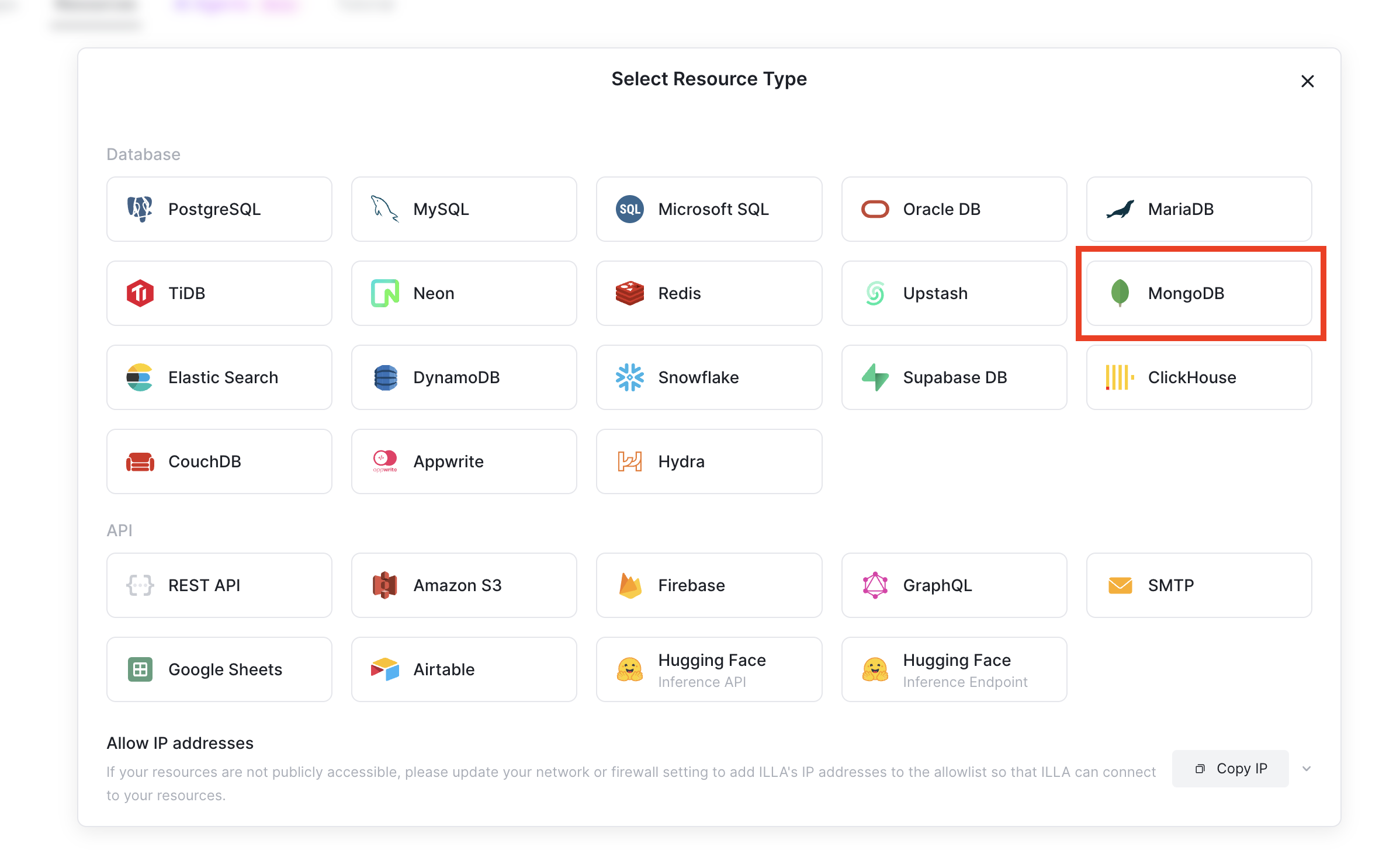Click the Copy IP button

1230,768
